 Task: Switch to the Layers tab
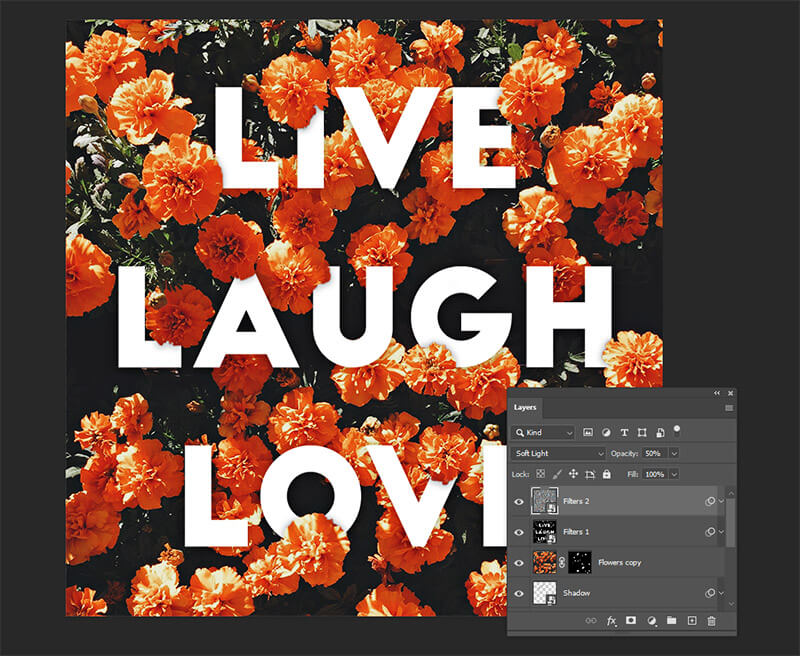coord(525,408)
